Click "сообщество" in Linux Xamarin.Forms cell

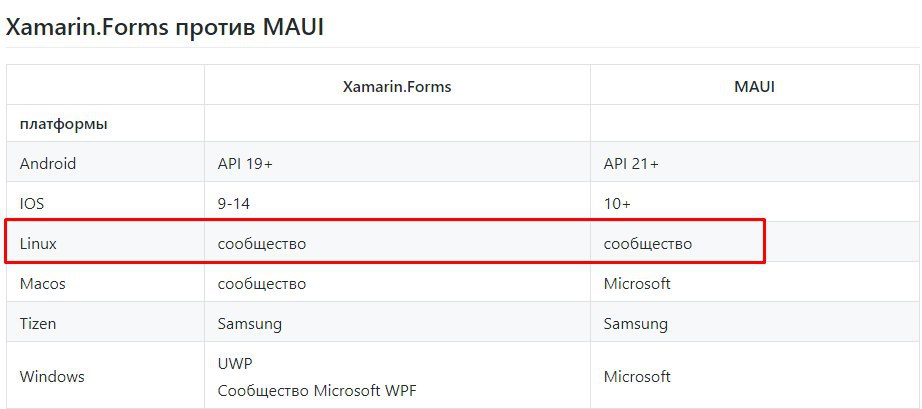[x=262, y=244]
